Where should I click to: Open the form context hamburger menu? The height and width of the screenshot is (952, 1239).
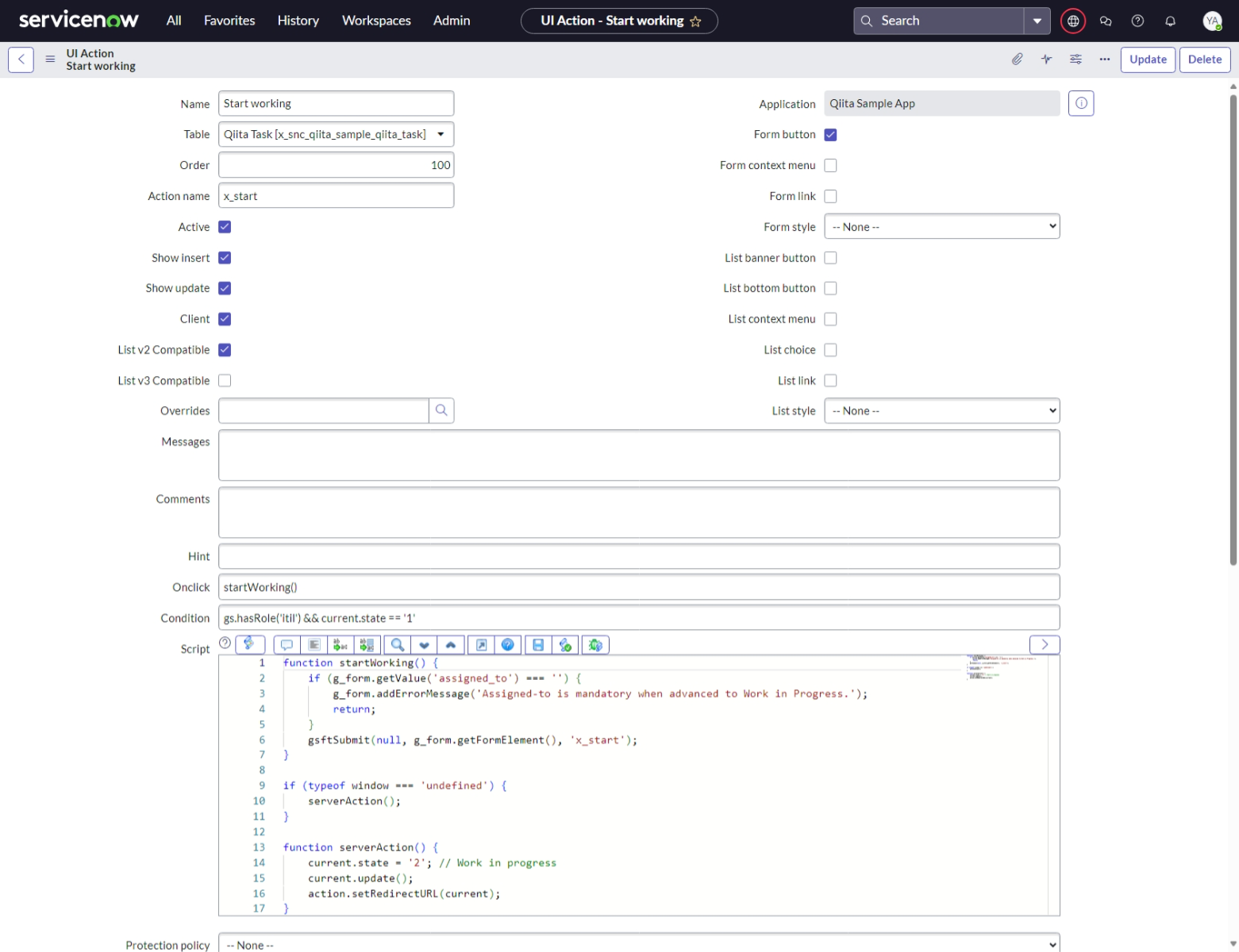pos(50,59)
